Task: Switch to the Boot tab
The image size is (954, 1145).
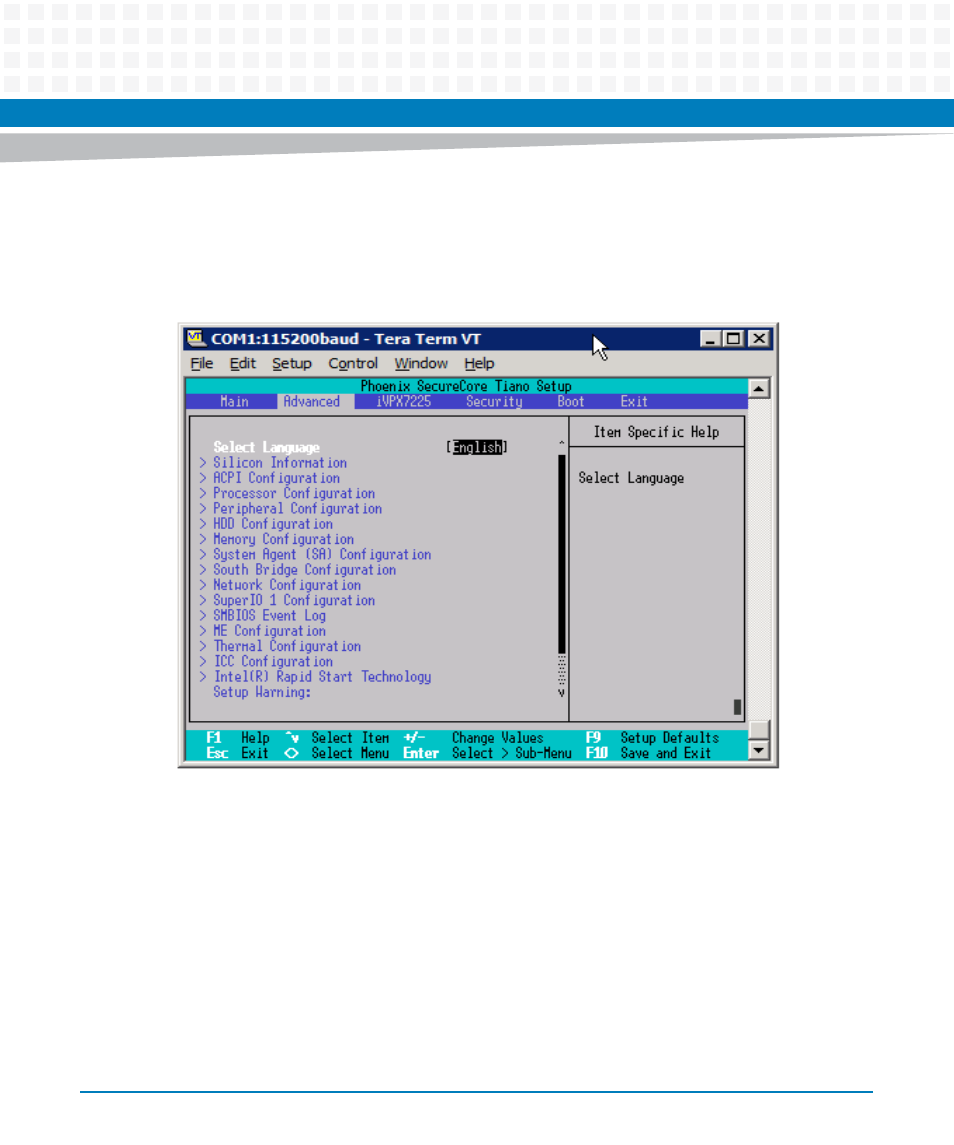Action: click(x=571, y=402)
